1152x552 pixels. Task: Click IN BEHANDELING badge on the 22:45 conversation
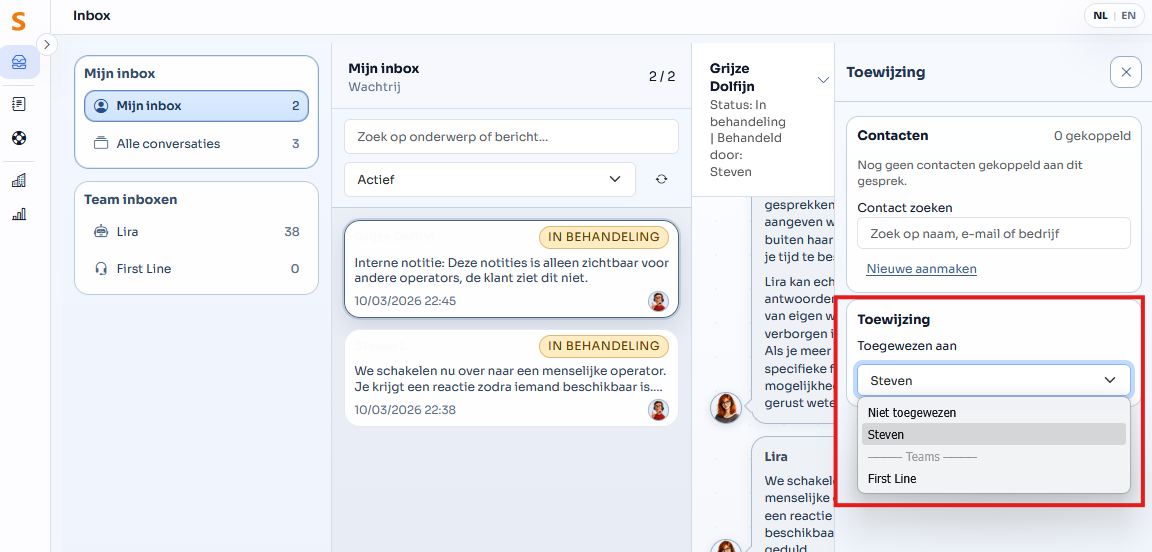click(x=604, y=237)
